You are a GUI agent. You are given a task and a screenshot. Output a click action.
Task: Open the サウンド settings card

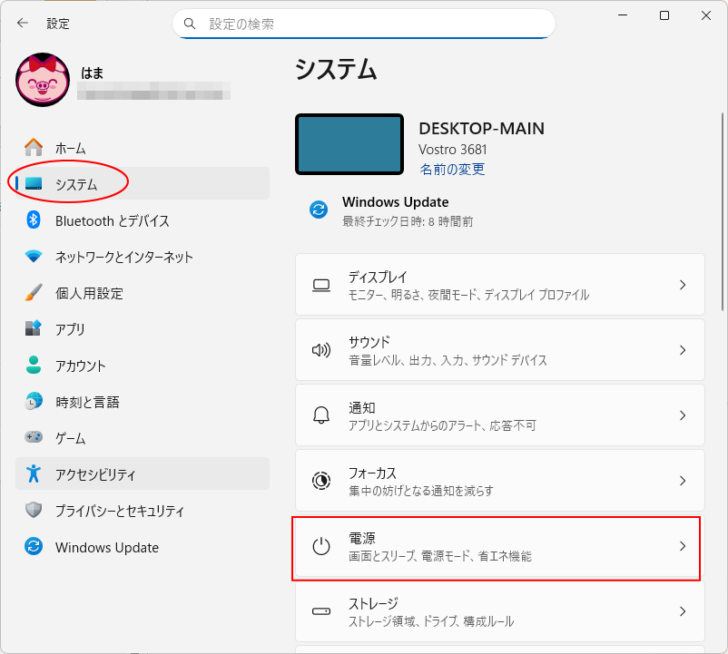pyautogui.click(x=500, y=350)
